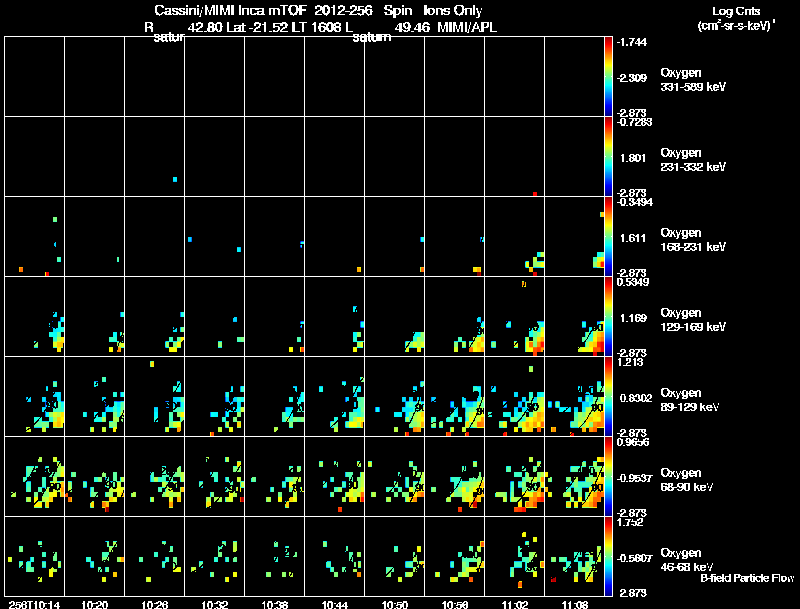Click the 10:14 panel in 68-90 keV row
The height and width of the screenshot is (609, 800).
(x=34, y=476)
